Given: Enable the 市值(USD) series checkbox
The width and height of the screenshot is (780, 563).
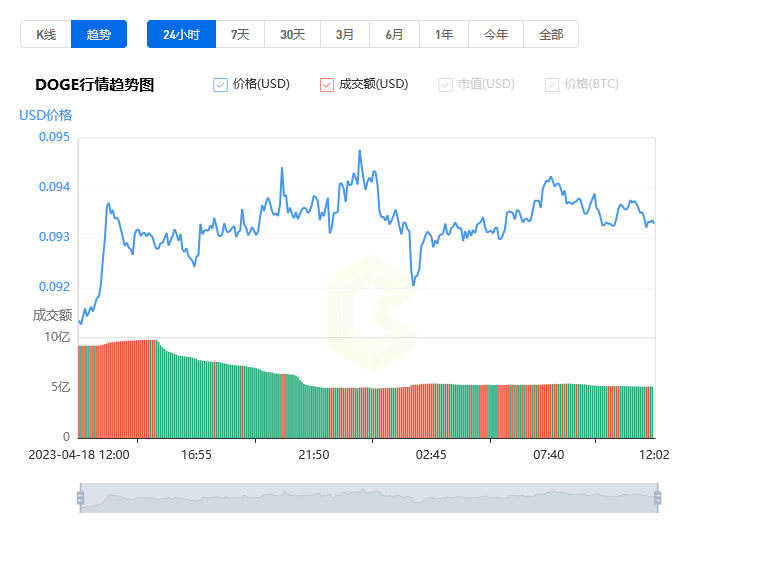Looking at the screenshot, I should point(445,85).
